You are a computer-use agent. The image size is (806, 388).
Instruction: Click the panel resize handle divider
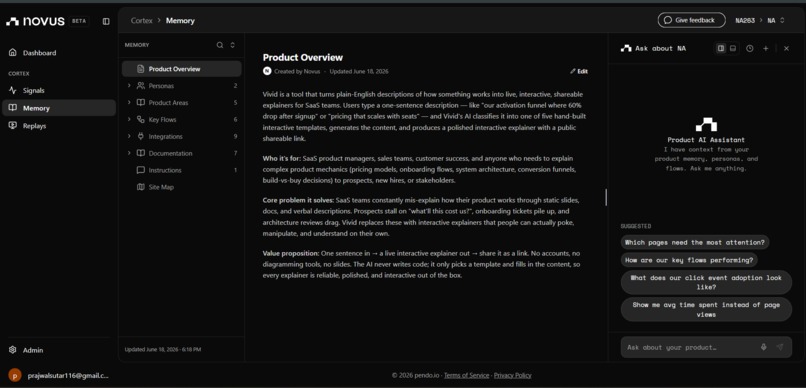tap(606, 197)
